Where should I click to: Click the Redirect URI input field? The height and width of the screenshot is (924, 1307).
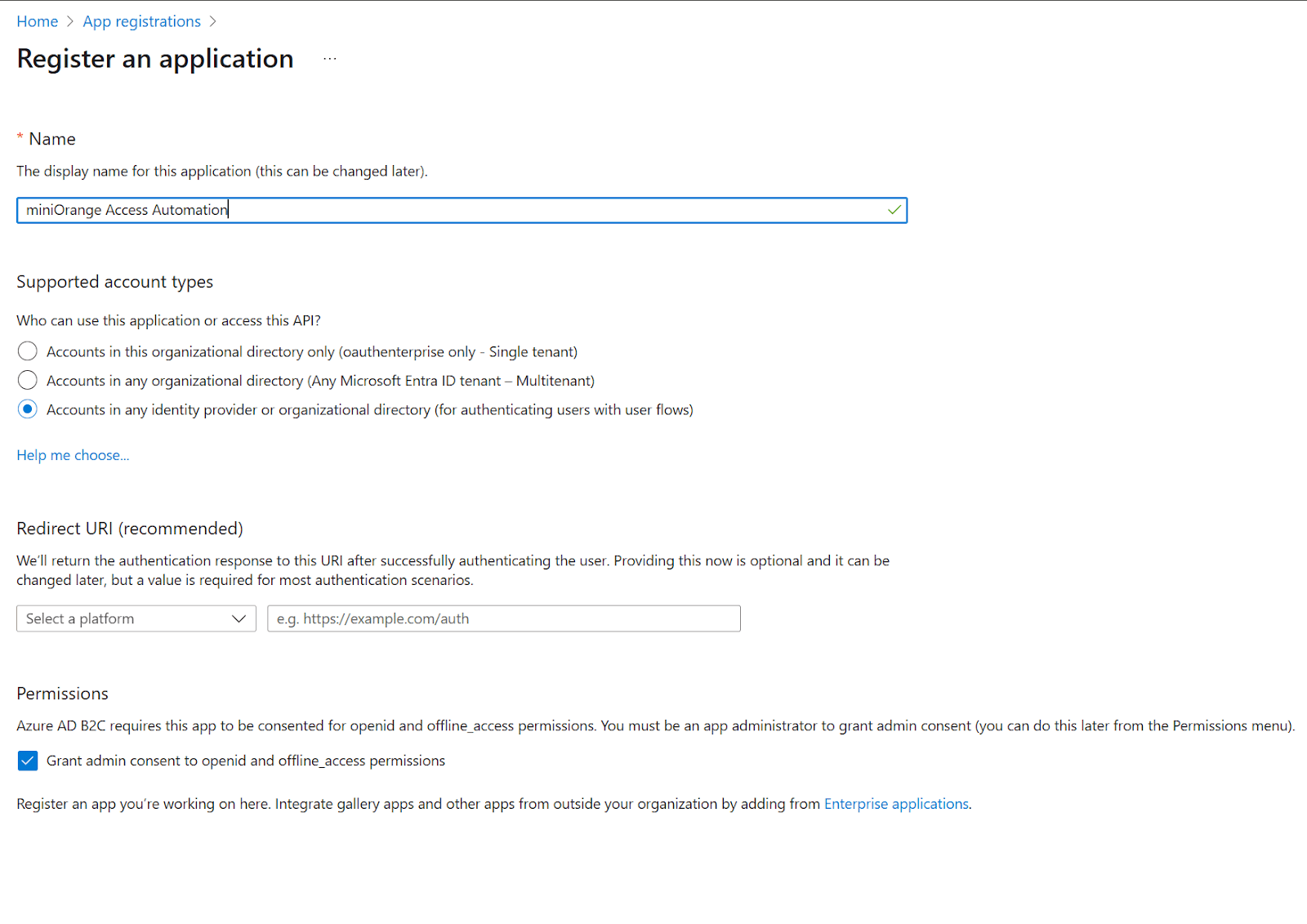pos(504,618)
